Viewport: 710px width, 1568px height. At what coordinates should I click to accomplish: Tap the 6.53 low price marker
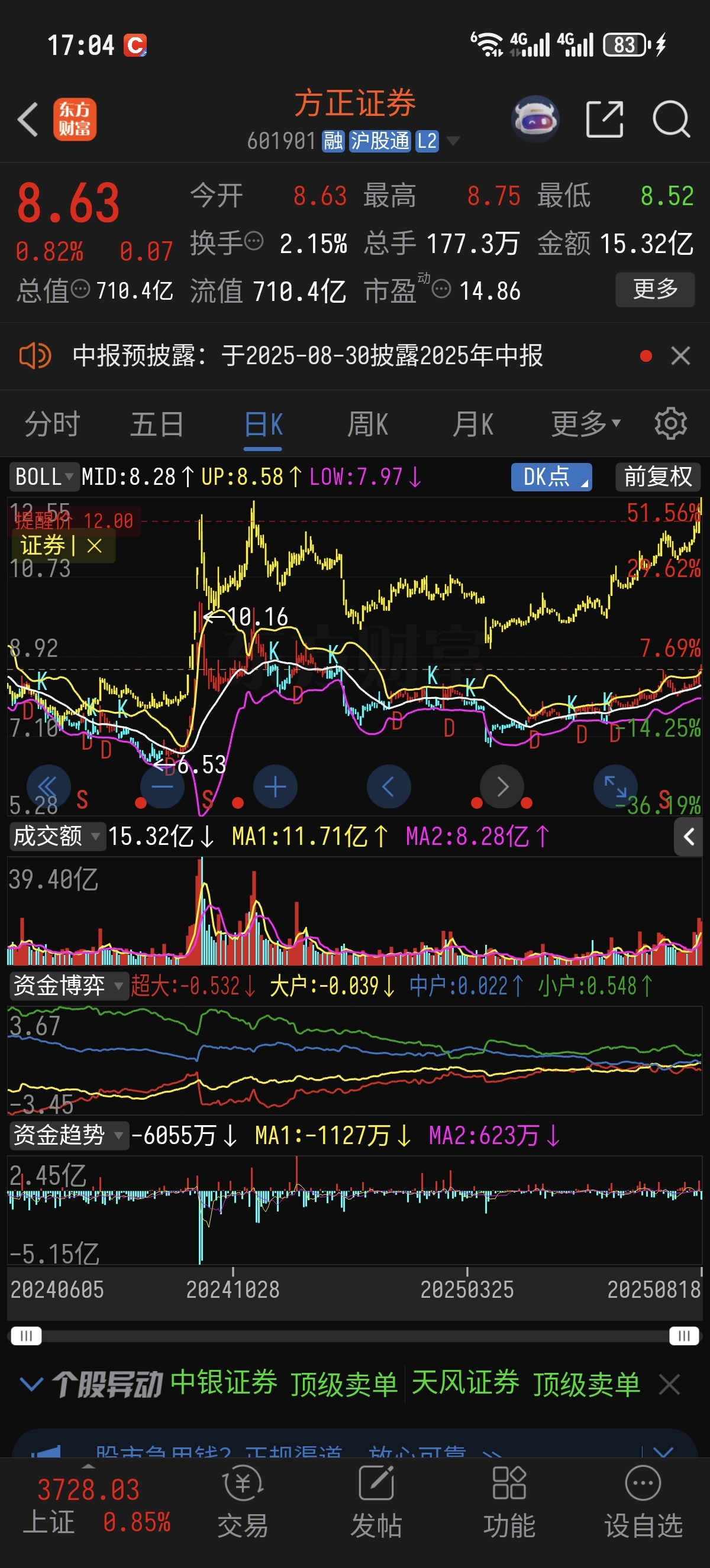(x=191, y=764)
